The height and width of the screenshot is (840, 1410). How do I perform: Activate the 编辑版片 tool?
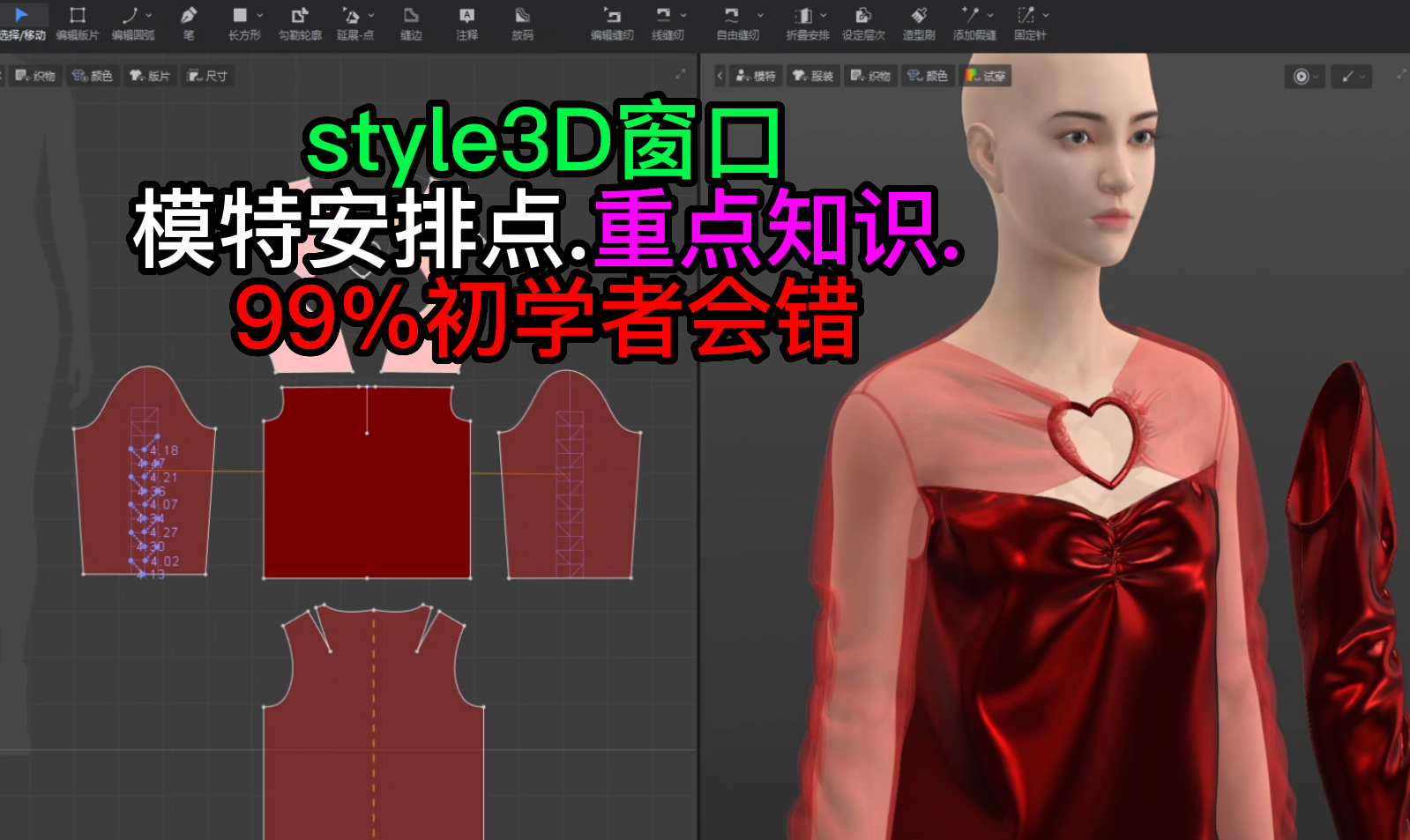tap(78, 22)
